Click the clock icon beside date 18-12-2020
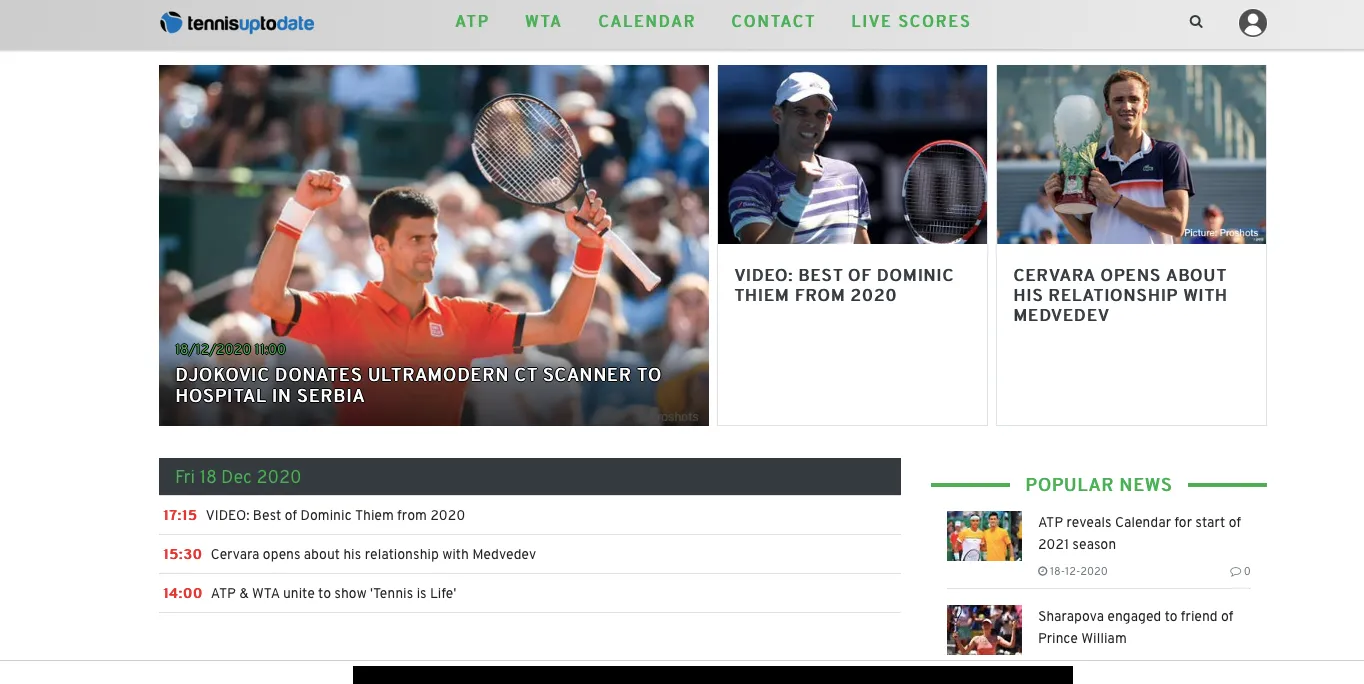 tap(1042, 570)
